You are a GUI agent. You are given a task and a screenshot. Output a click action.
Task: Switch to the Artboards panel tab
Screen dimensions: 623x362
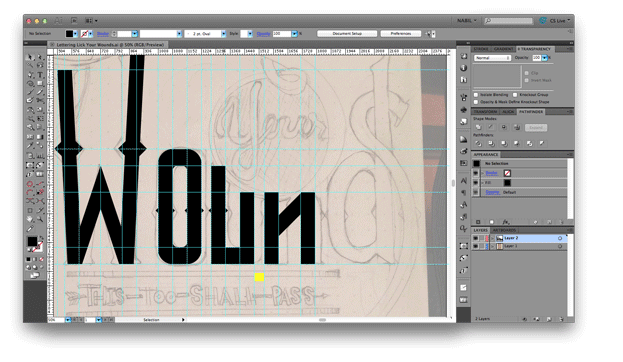coord(504,230)
